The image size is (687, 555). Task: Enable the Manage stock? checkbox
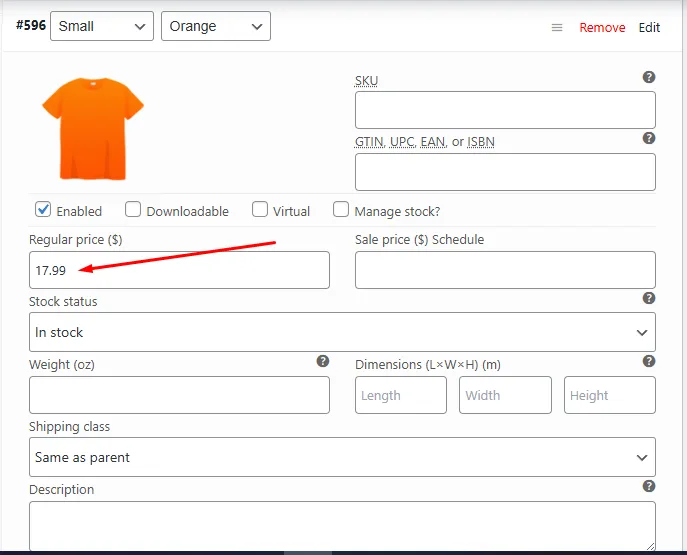click(x=341, y=209)
